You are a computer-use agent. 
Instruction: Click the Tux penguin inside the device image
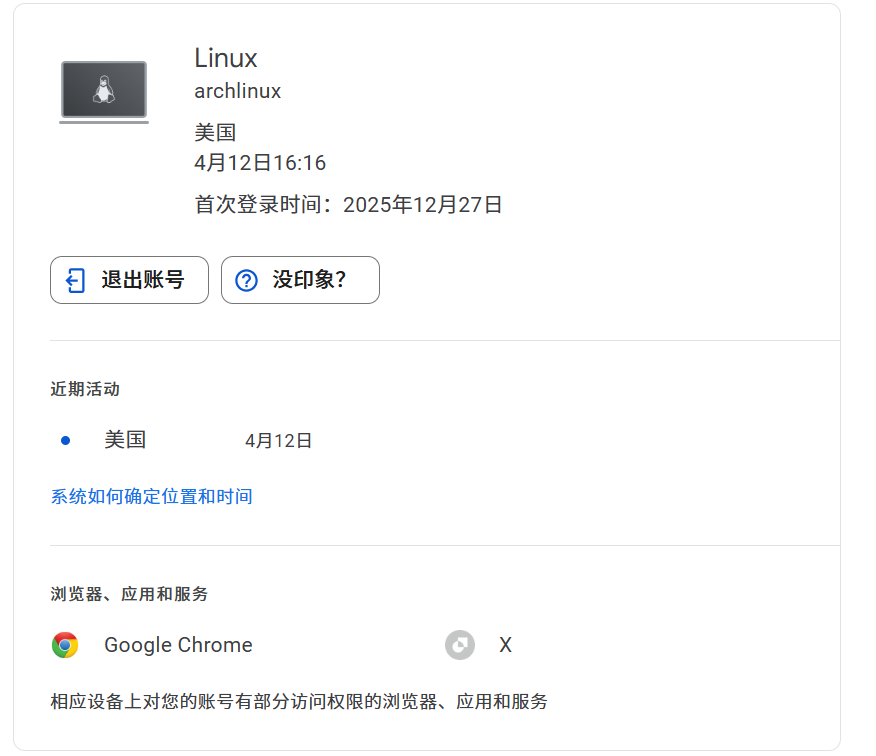click(x=104, y=88)
